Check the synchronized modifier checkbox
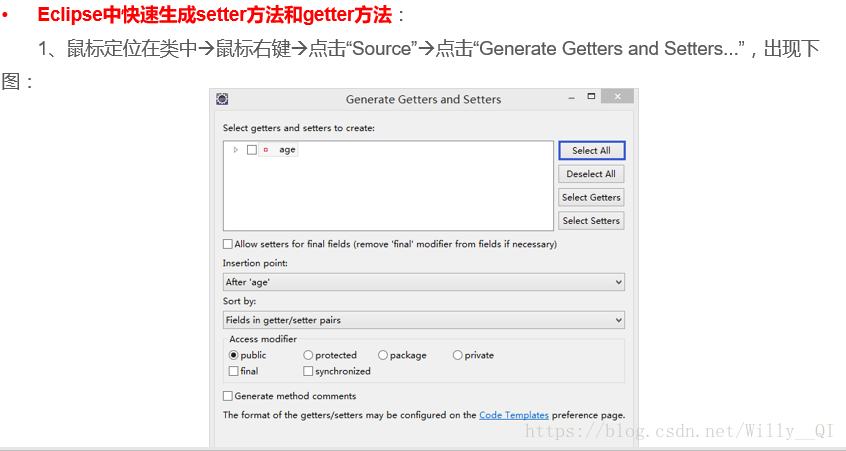Image resolution: width=846 pixels, height=451 pixels. [x=308, y=371]
